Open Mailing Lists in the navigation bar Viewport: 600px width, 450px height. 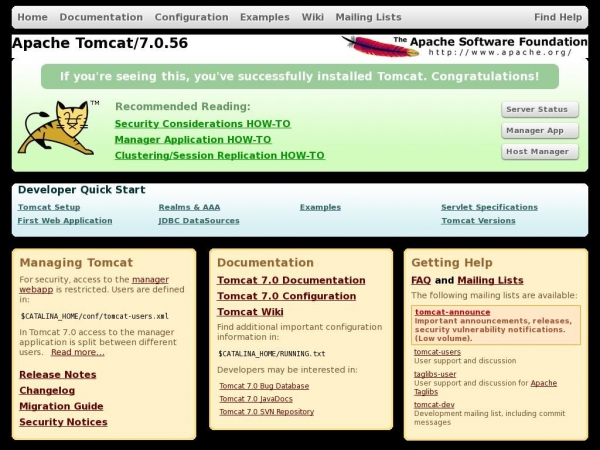point(368,17)
